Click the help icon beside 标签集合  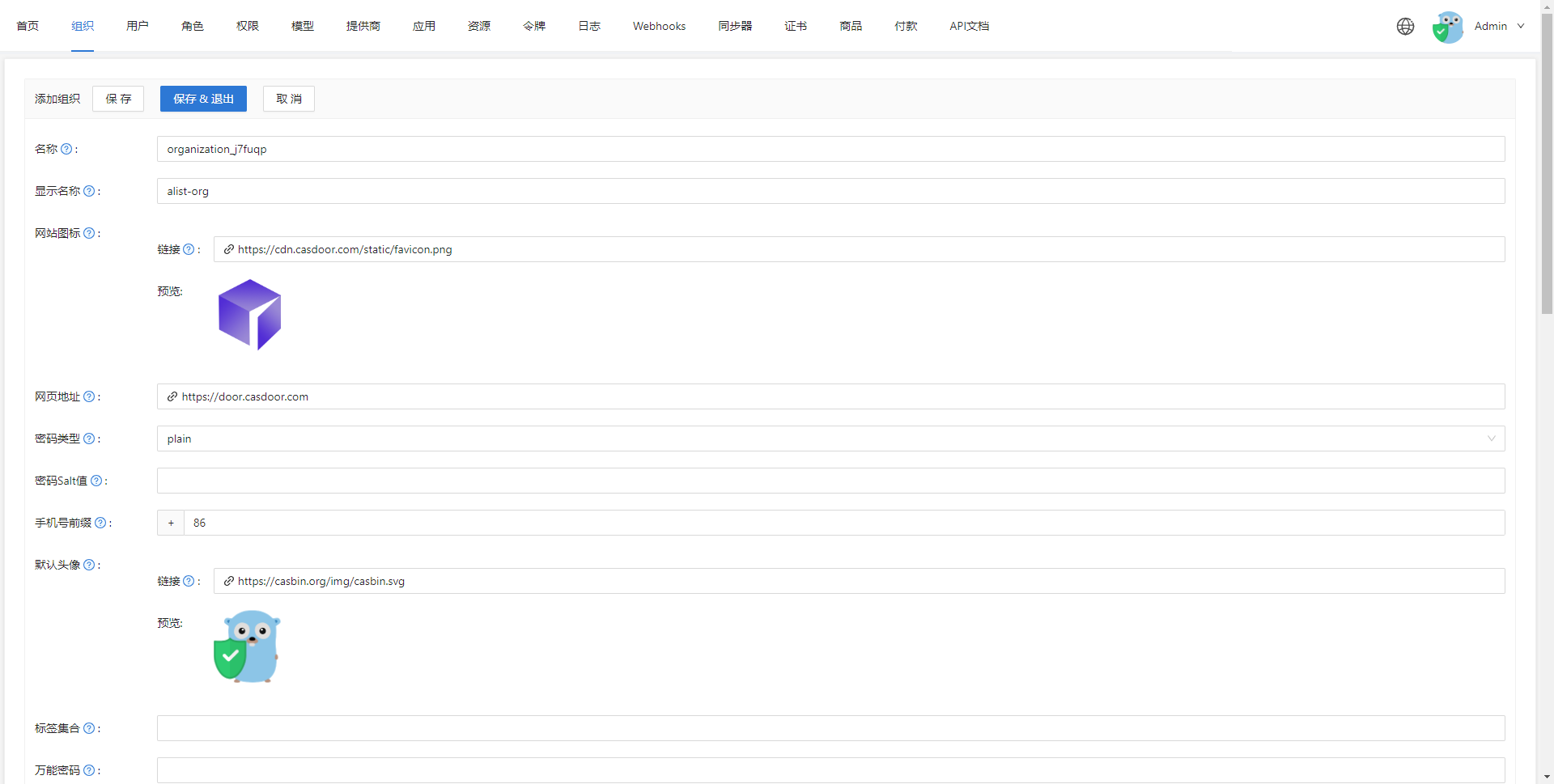tap(90, 728)
